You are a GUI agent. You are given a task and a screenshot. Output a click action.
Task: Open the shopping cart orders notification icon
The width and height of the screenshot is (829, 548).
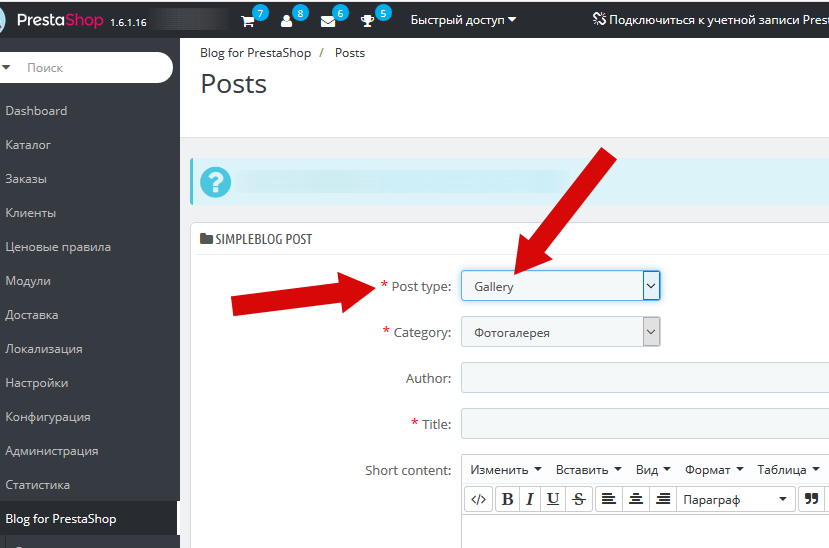[247, 21]
